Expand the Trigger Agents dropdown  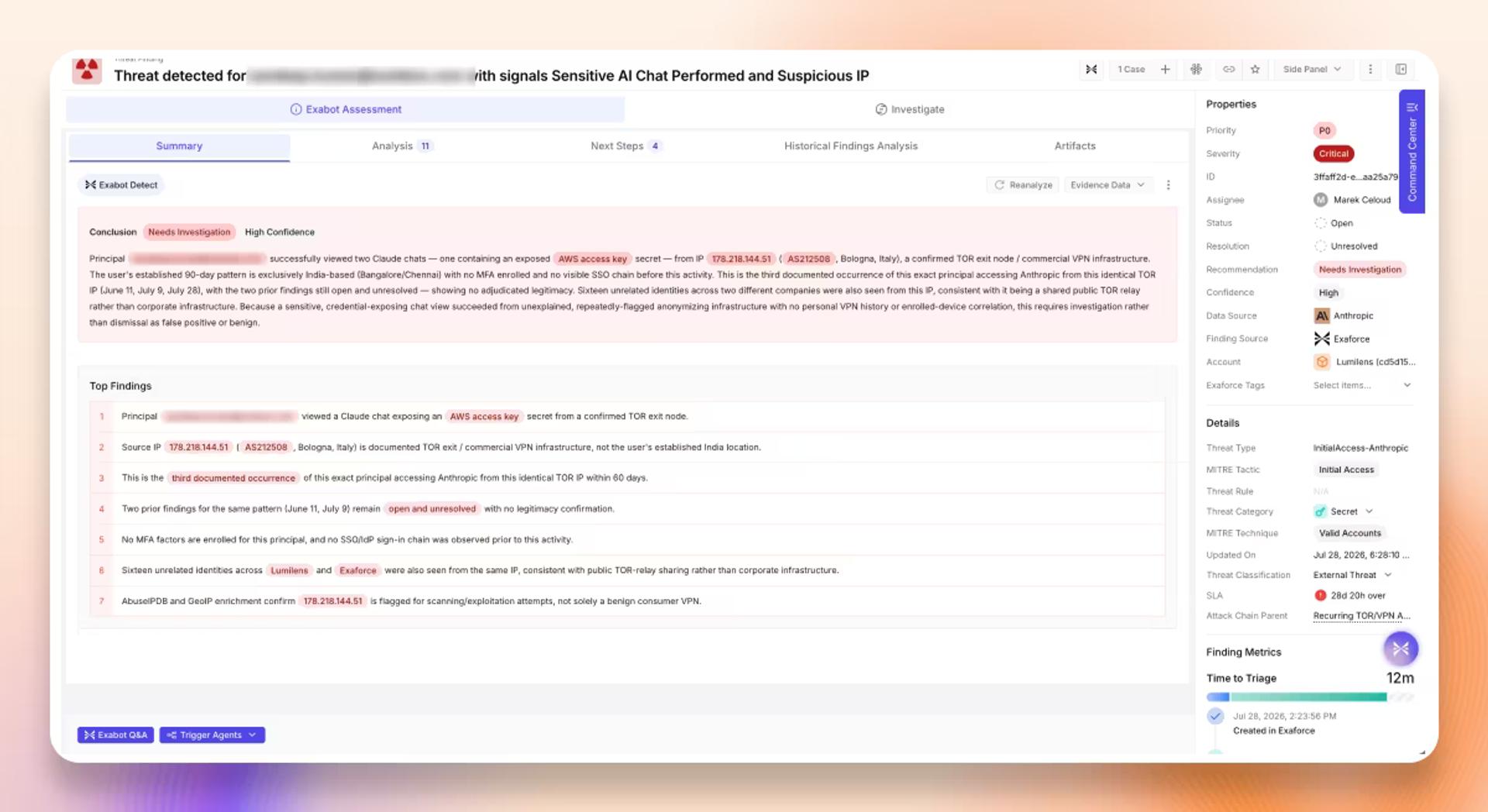(212, 735)
